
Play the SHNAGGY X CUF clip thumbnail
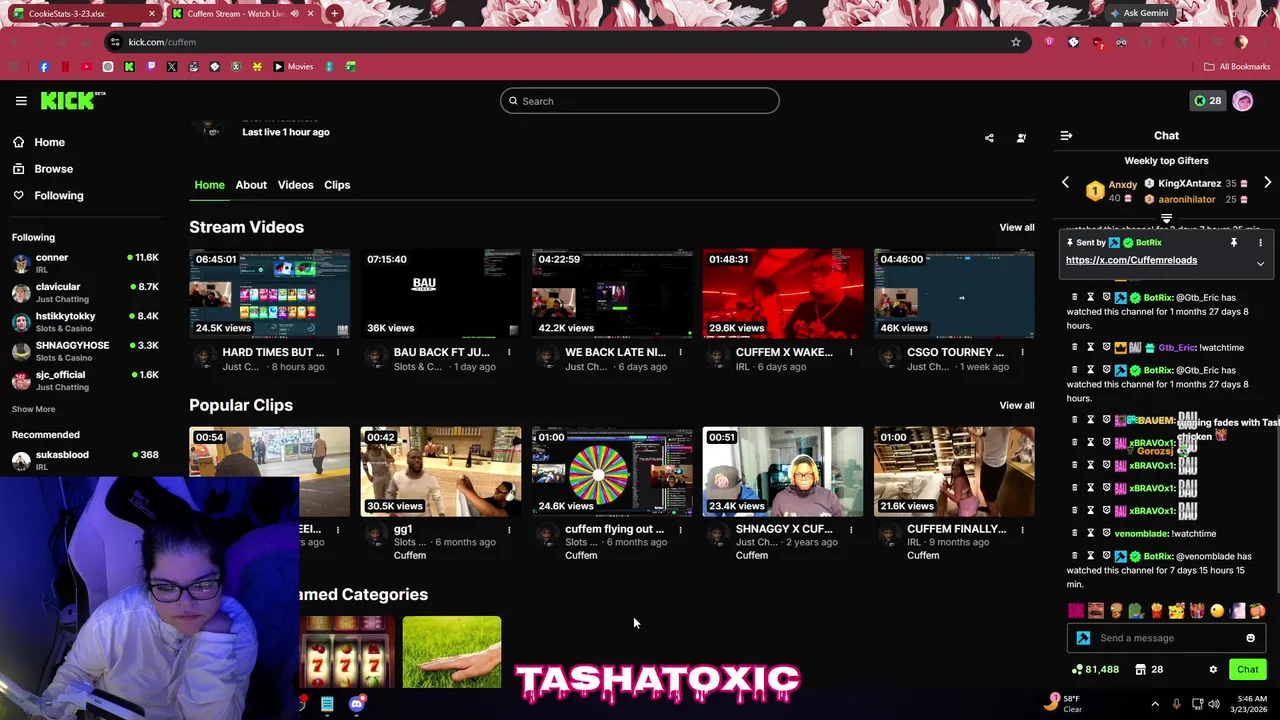(783, 472)
